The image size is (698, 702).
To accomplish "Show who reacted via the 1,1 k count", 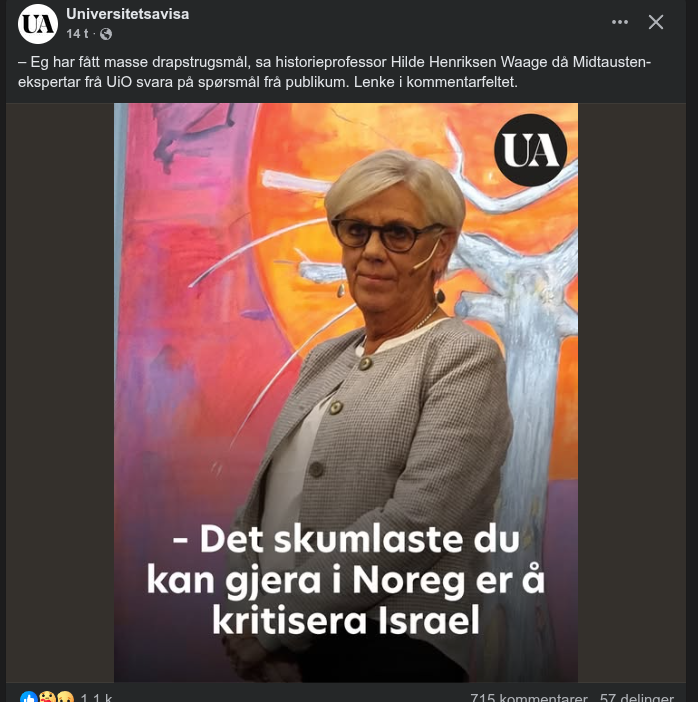I will click(x=96, y=698).
